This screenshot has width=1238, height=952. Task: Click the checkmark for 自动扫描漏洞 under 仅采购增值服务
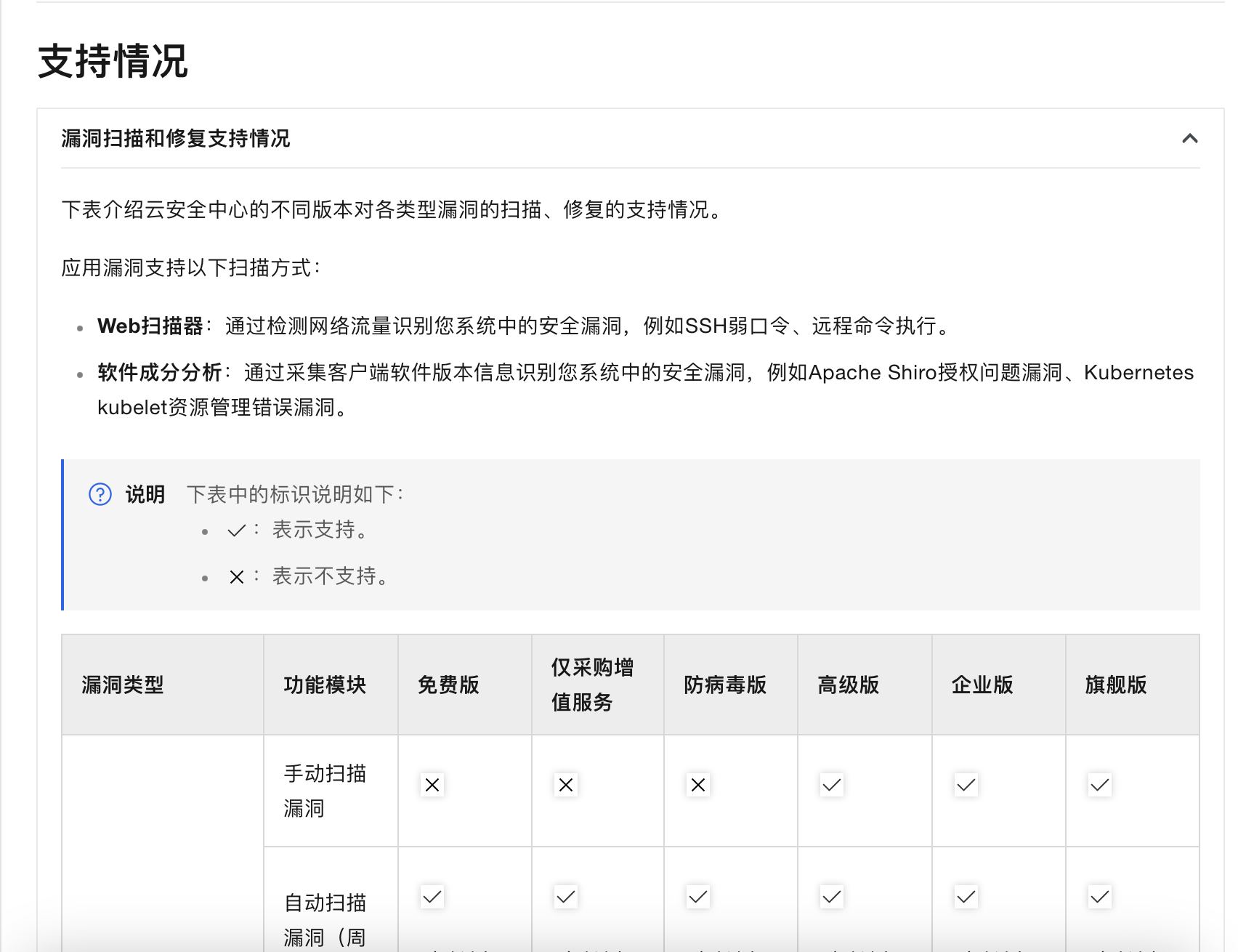[566, 897]
